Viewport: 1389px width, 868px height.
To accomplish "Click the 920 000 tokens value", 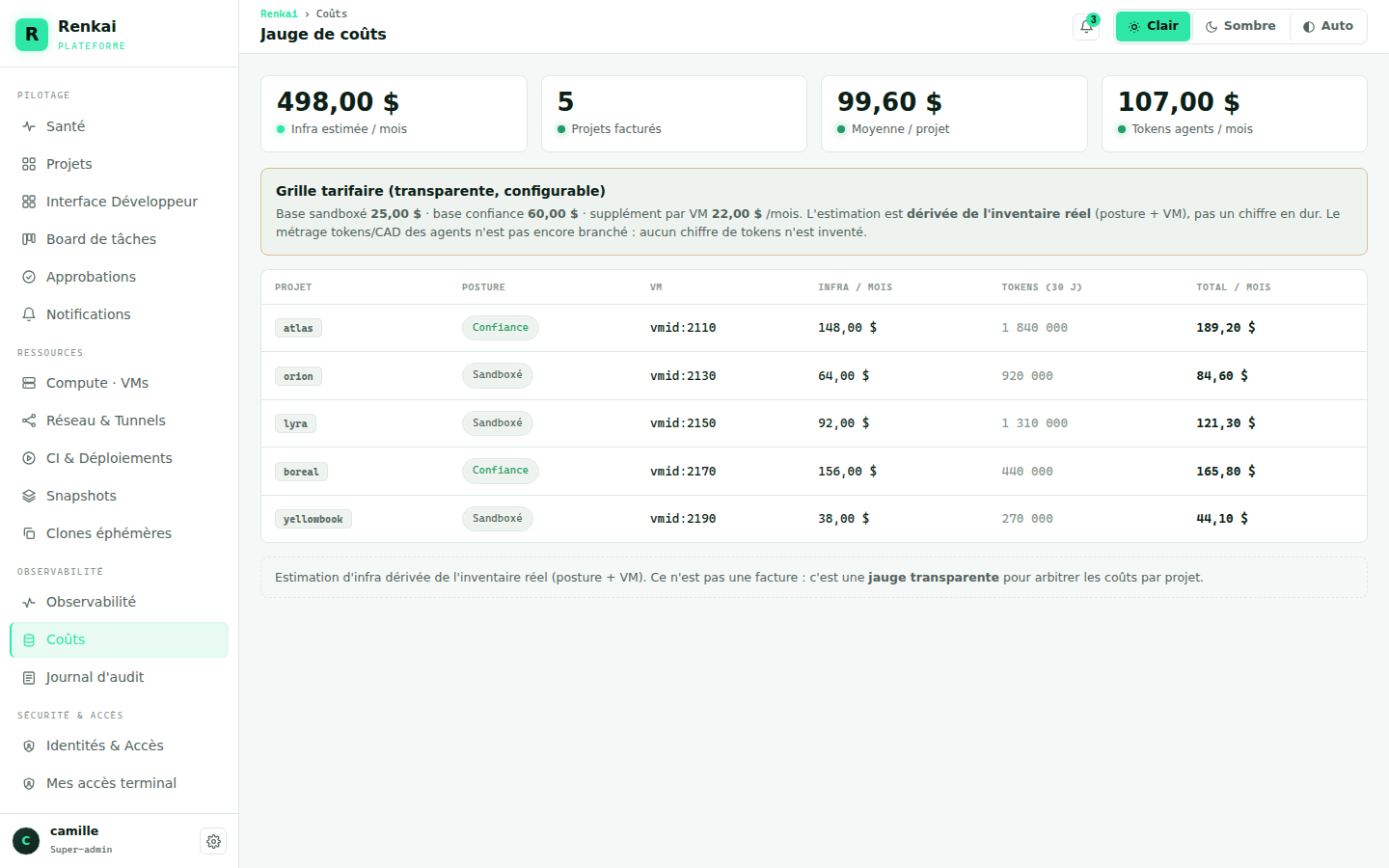I will [x=1027, y=376].
